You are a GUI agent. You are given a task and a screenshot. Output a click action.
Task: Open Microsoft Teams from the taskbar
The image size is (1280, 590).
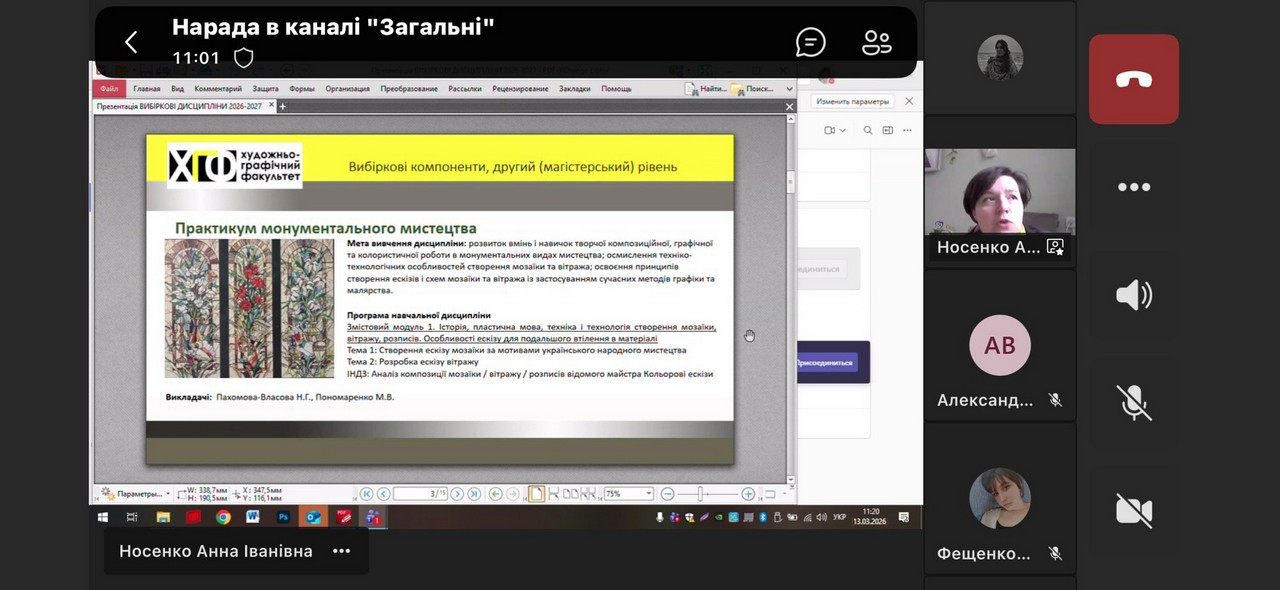pos(373,517)
